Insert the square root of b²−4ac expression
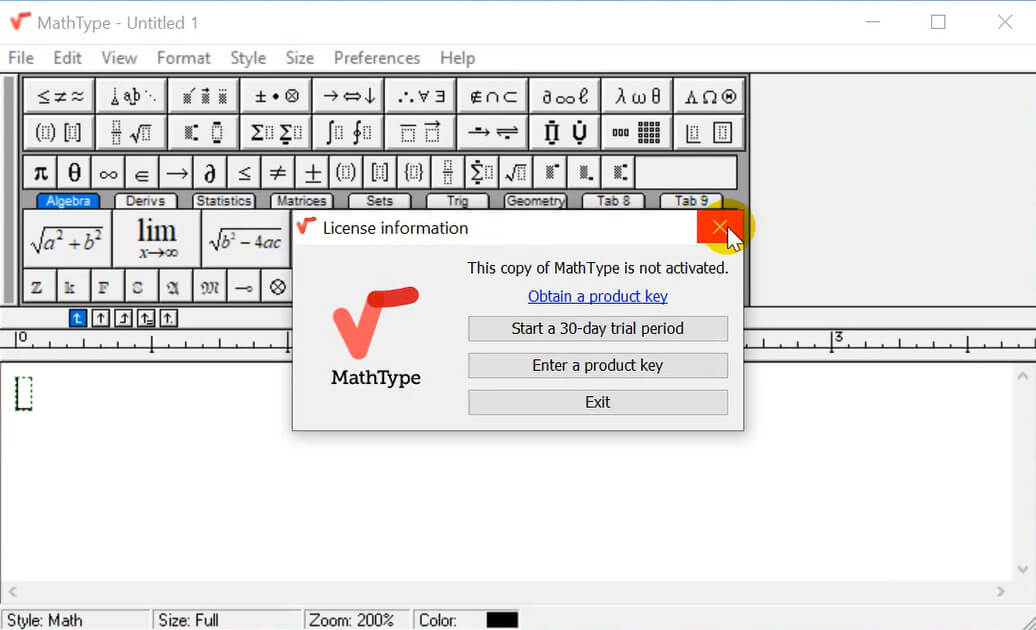1036x630 pixels. pos(246,239)
